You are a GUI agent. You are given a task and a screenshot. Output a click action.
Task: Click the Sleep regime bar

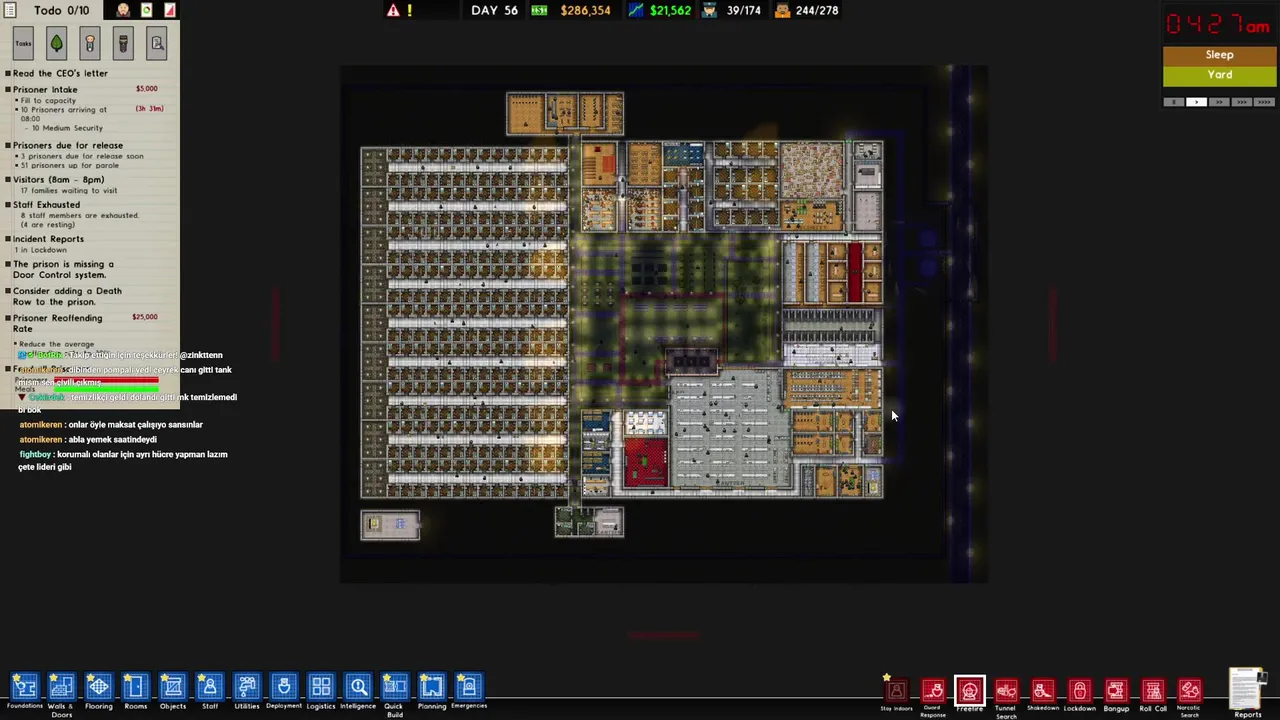point(1219,55)
